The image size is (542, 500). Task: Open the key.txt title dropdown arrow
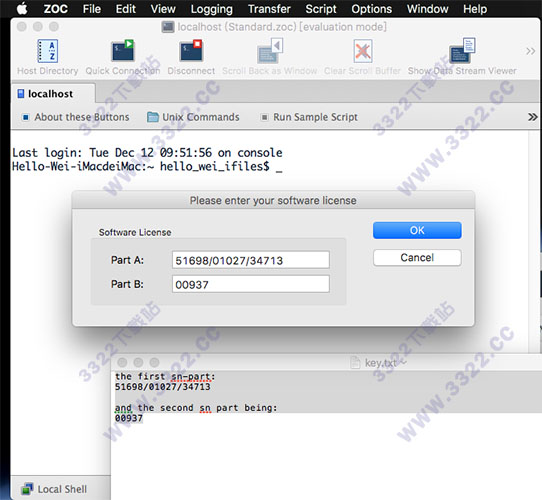click(404, 362)
